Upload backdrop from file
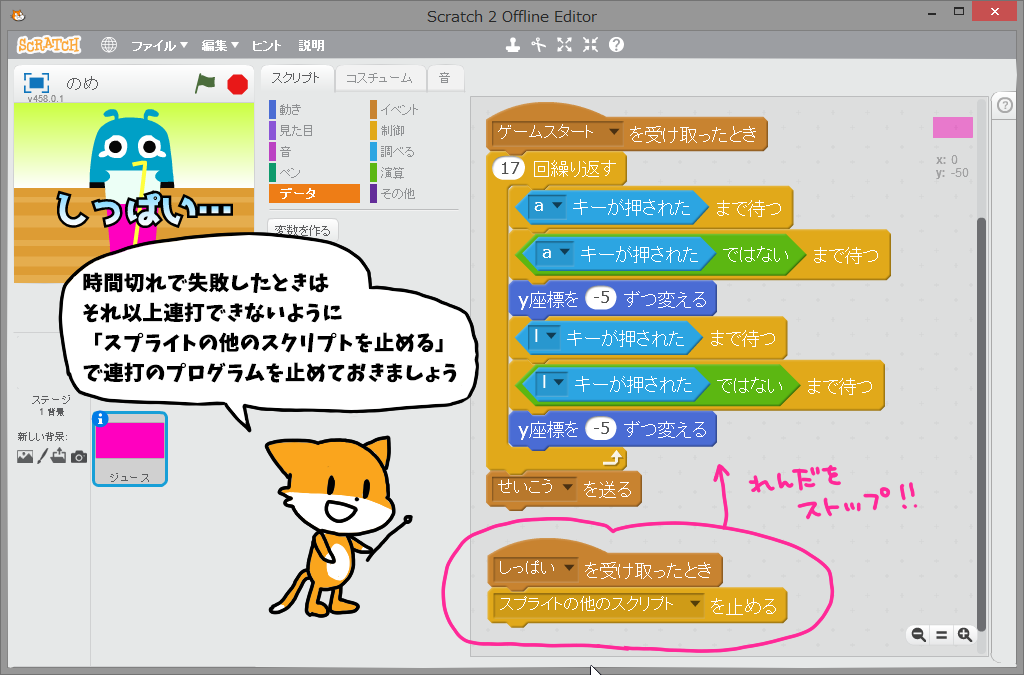The height and width of the screenshot is (675, 1024). 59,456
